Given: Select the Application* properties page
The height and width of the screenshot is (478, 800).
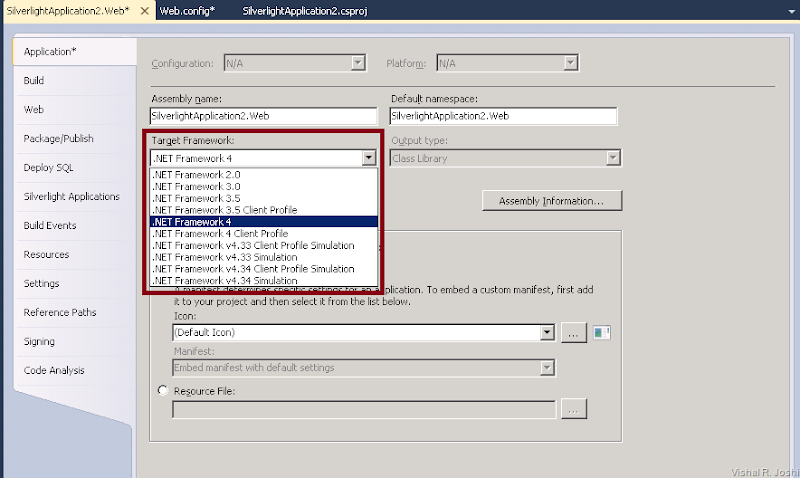Looking at the screenshot, I should [74, 52].
